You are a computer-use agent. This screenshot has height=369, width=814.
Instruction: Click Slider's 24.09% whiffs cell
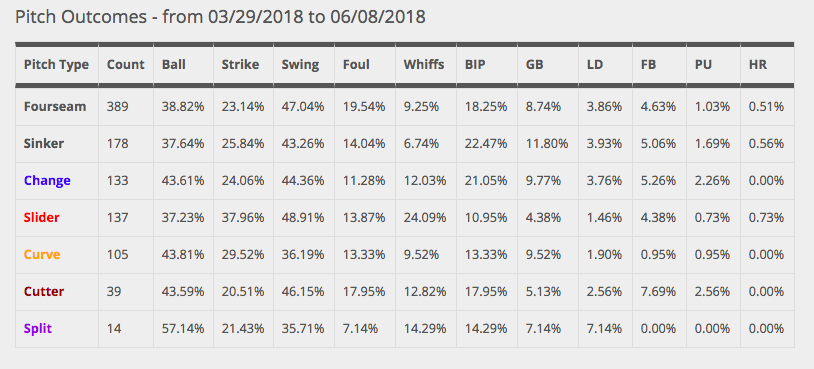pyautogui.click(x=425, y=217)
